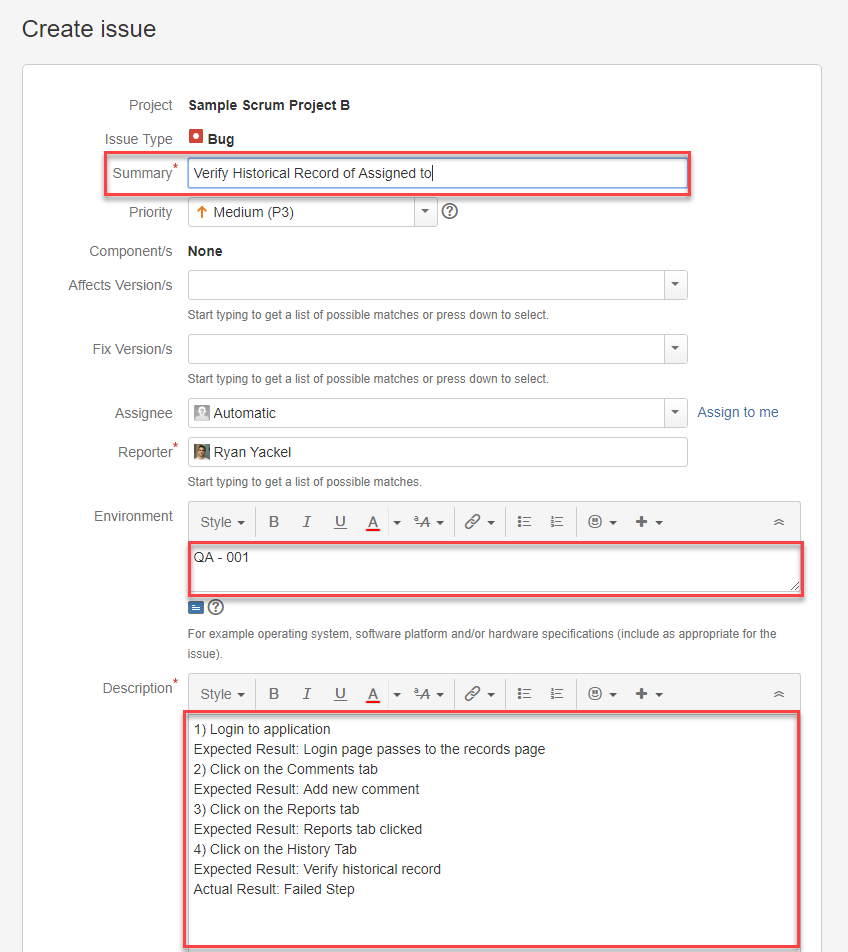Viewport: 848px width, 952px height.
Task: Underline text using the Environment toolbar
Action: (x=340, y=522)
